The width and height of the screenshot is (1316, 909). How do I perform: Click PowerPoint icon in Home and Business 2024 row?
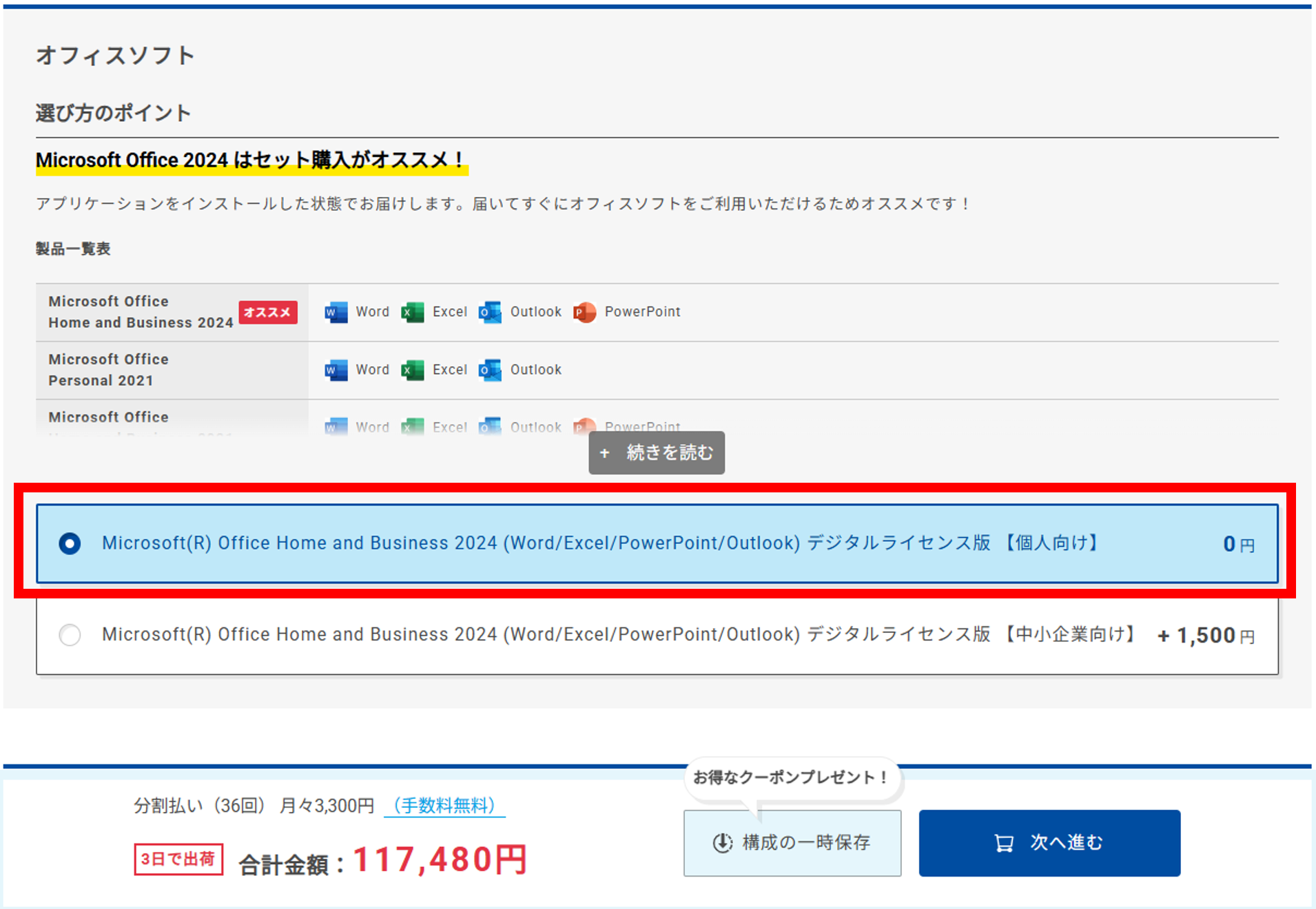[x=584, y=312]
